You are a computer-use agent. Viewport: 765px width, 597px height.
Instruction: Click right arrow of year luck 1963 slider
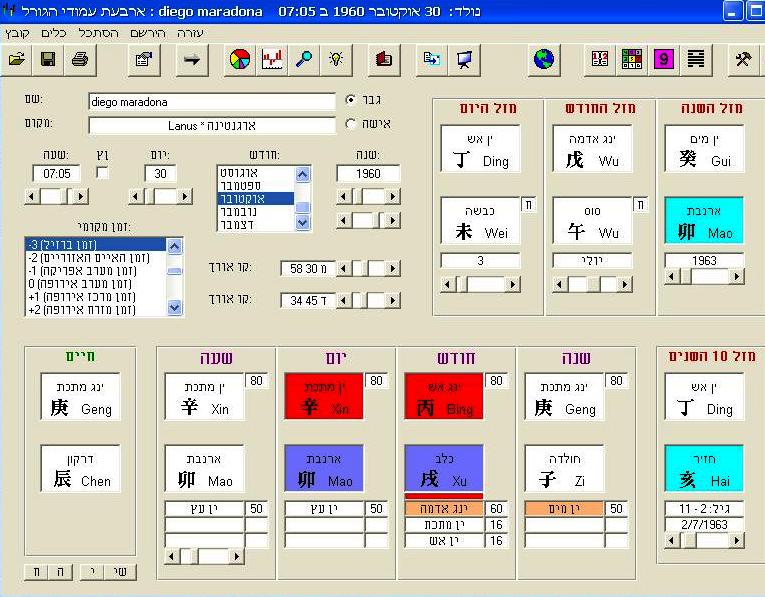(736, 277)
